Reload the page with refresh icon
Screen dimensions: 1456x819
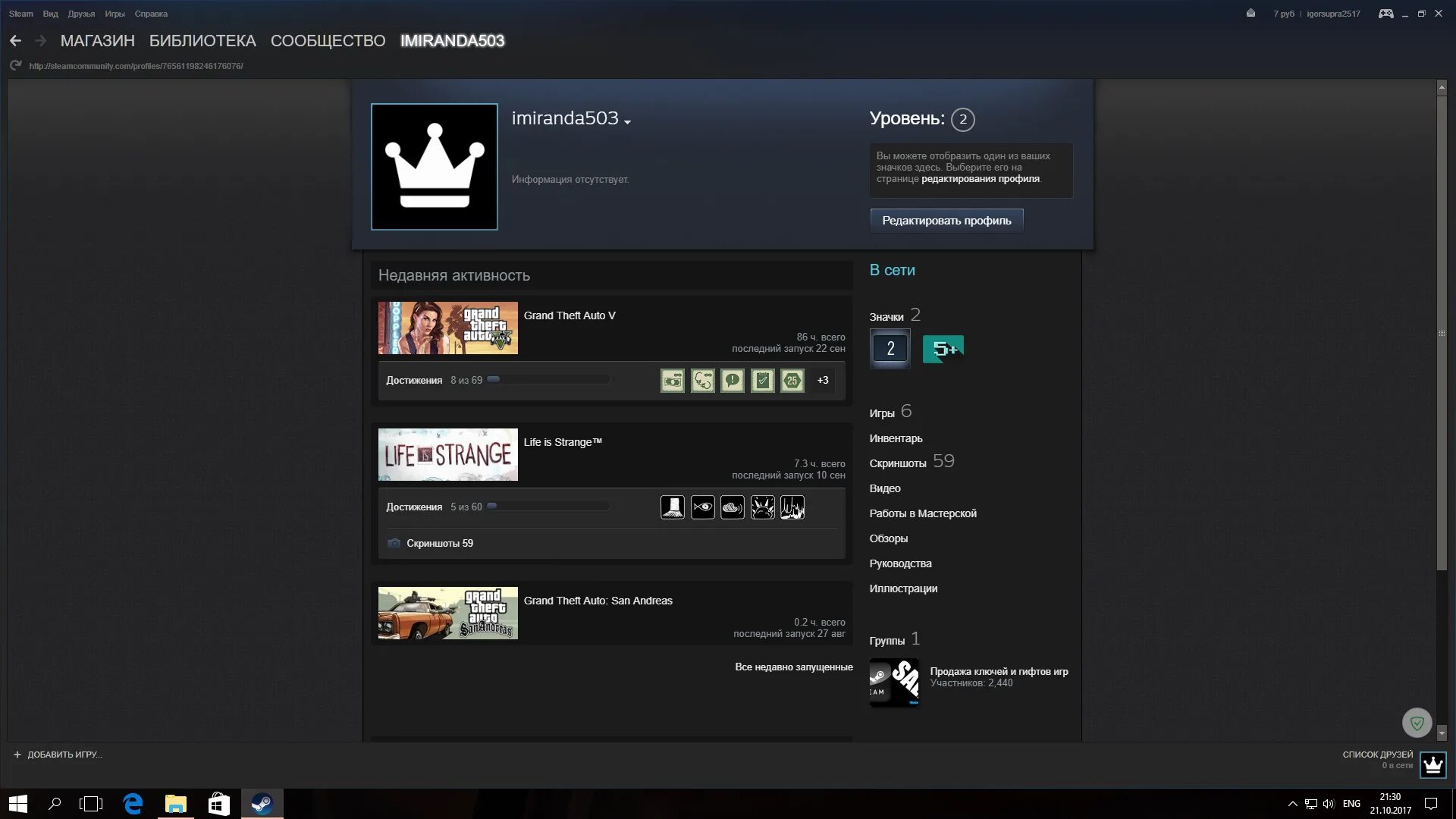point(15,66)
